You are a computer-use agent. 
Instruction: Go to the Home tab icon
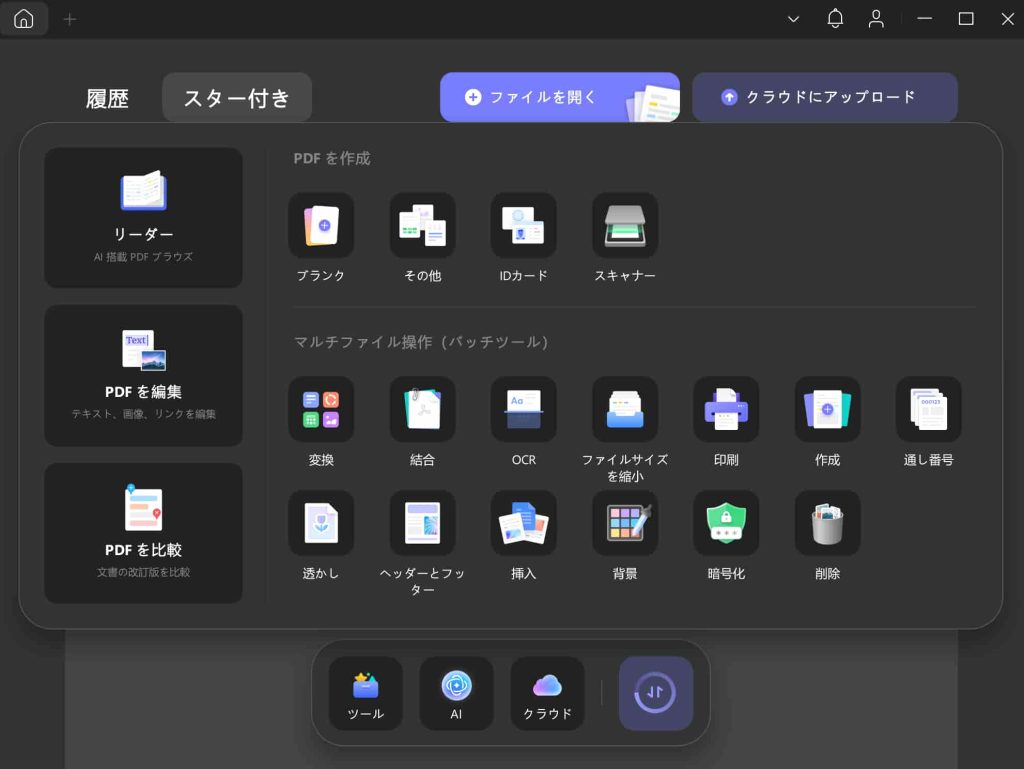coord(24,18)
